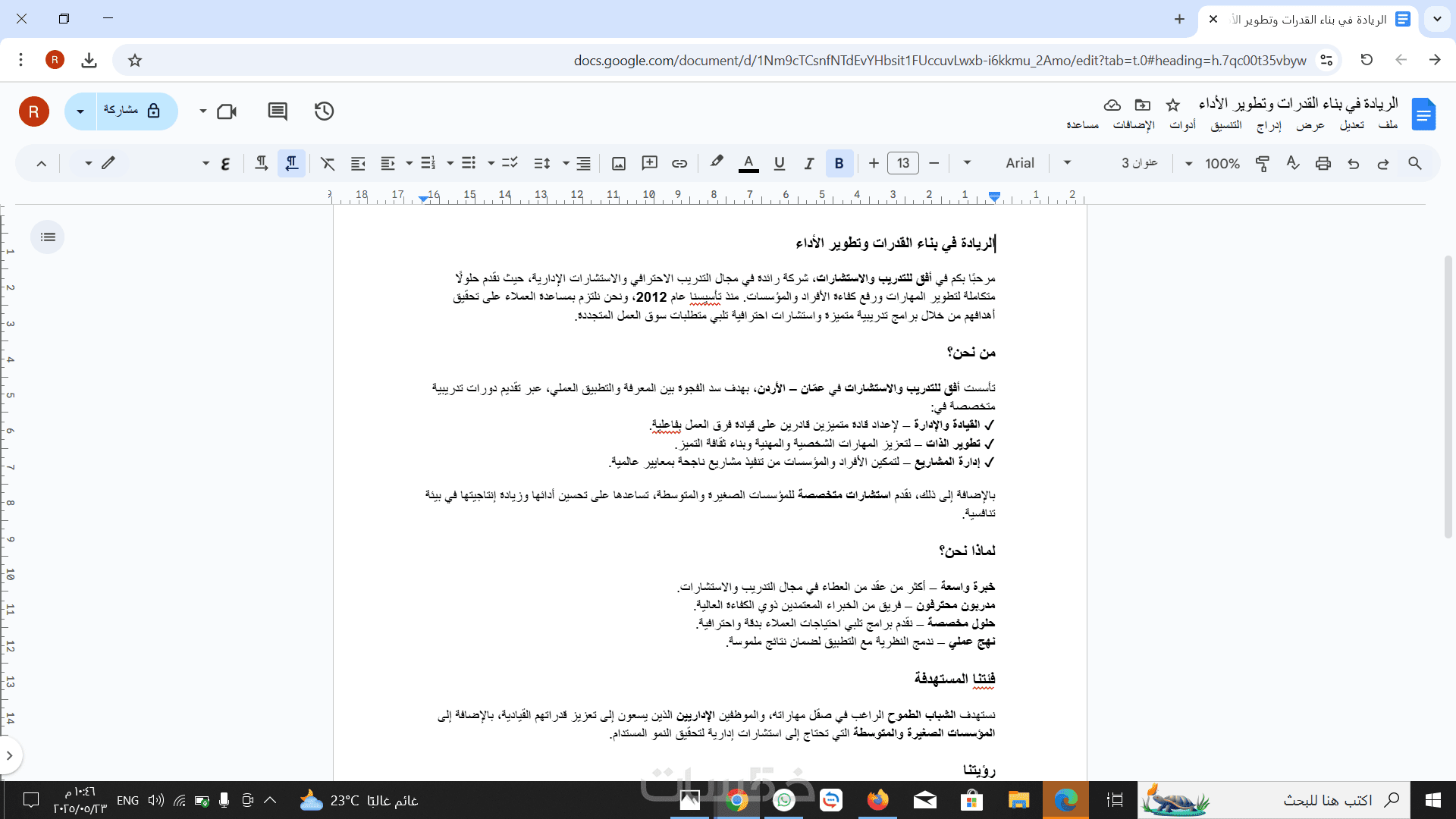The height and width of the screenshot is (819, 1456).
Task: Toggle italic formatting button
Action: pos(809,163)
